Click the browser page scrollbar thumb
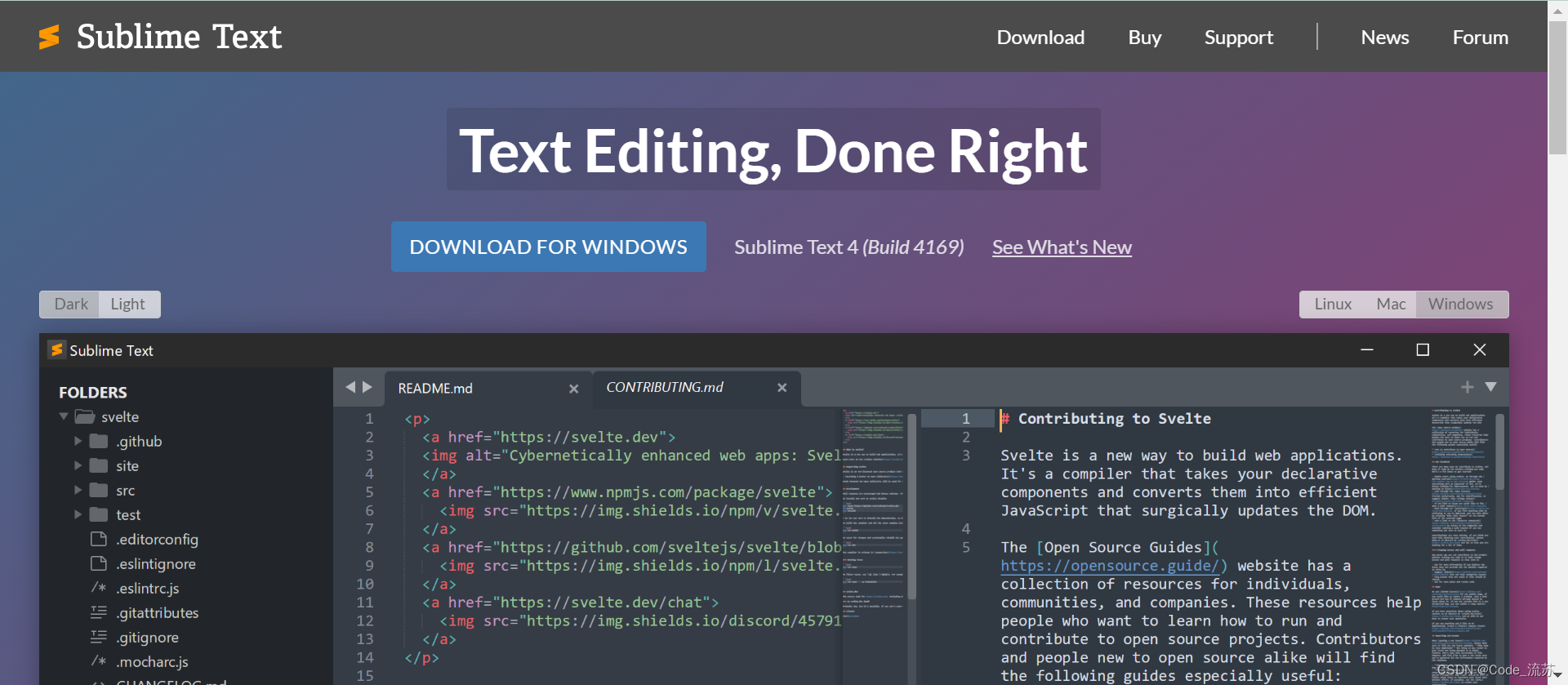 tap(1557, 87)
